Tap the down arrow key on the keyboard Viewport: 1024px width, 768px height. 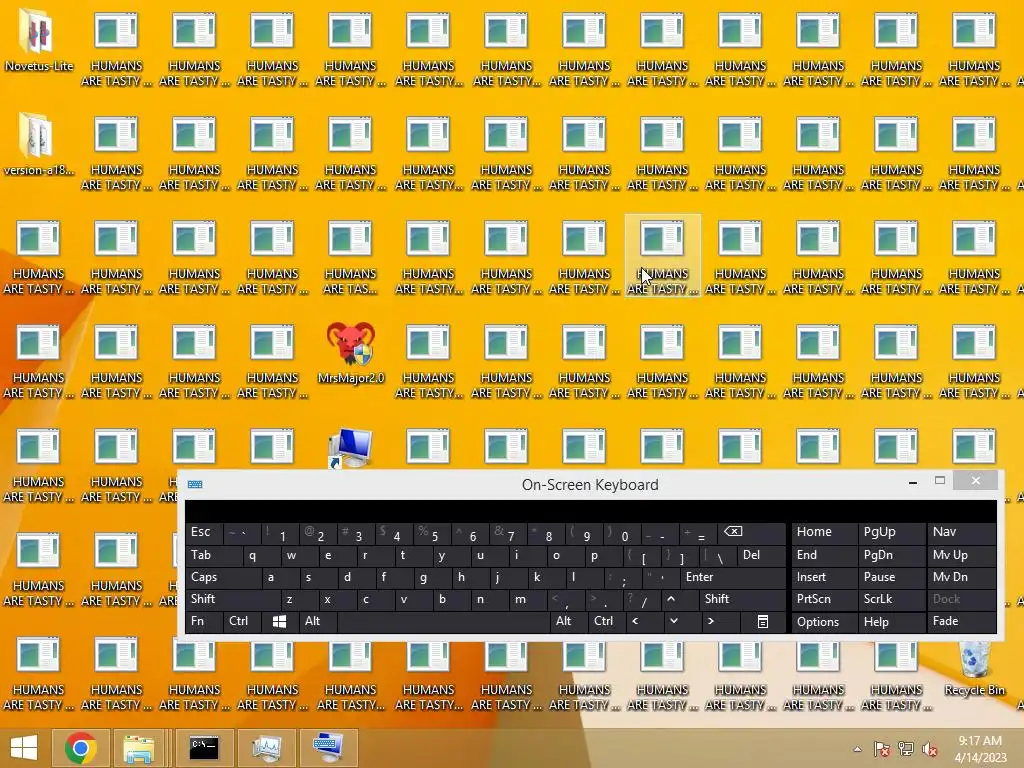coord(682,622)
